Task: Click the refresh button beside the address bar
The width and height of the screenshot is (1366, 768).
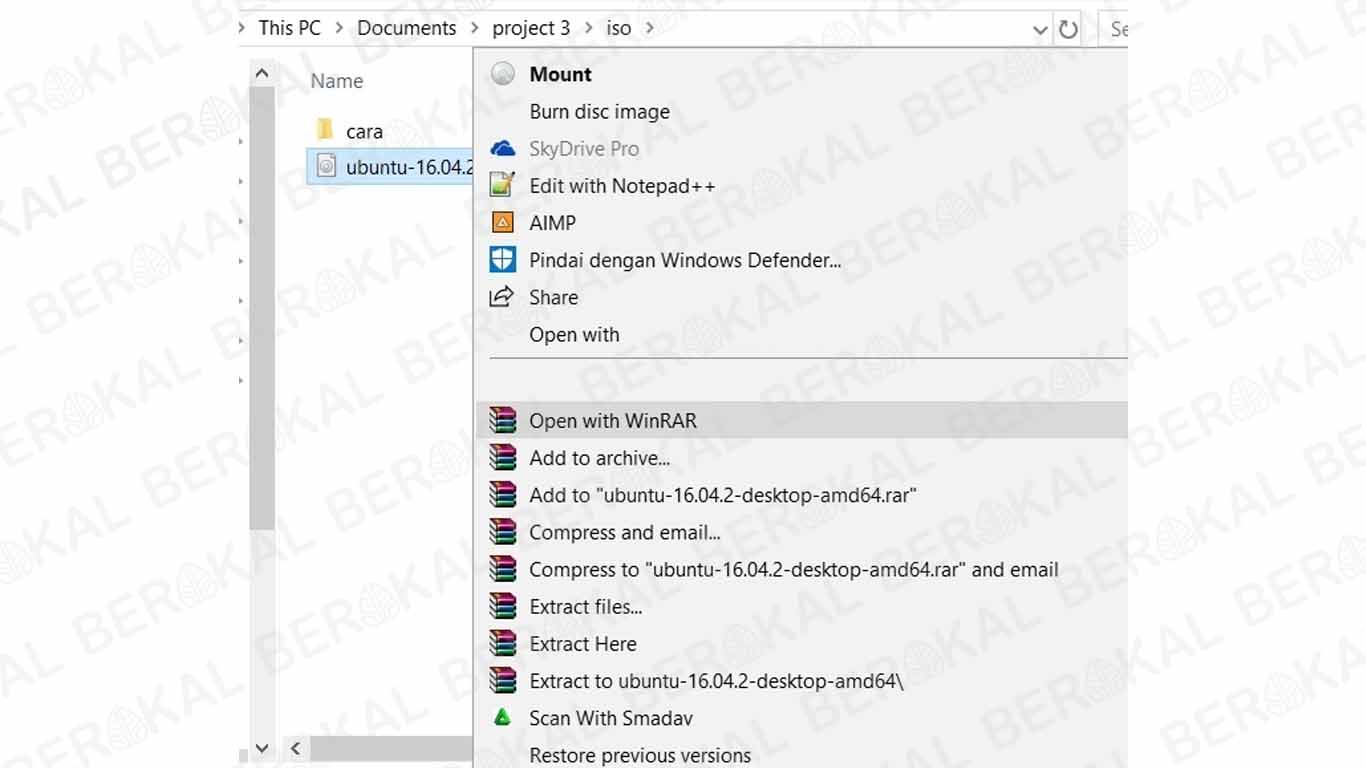Action: click(1068, 29)
